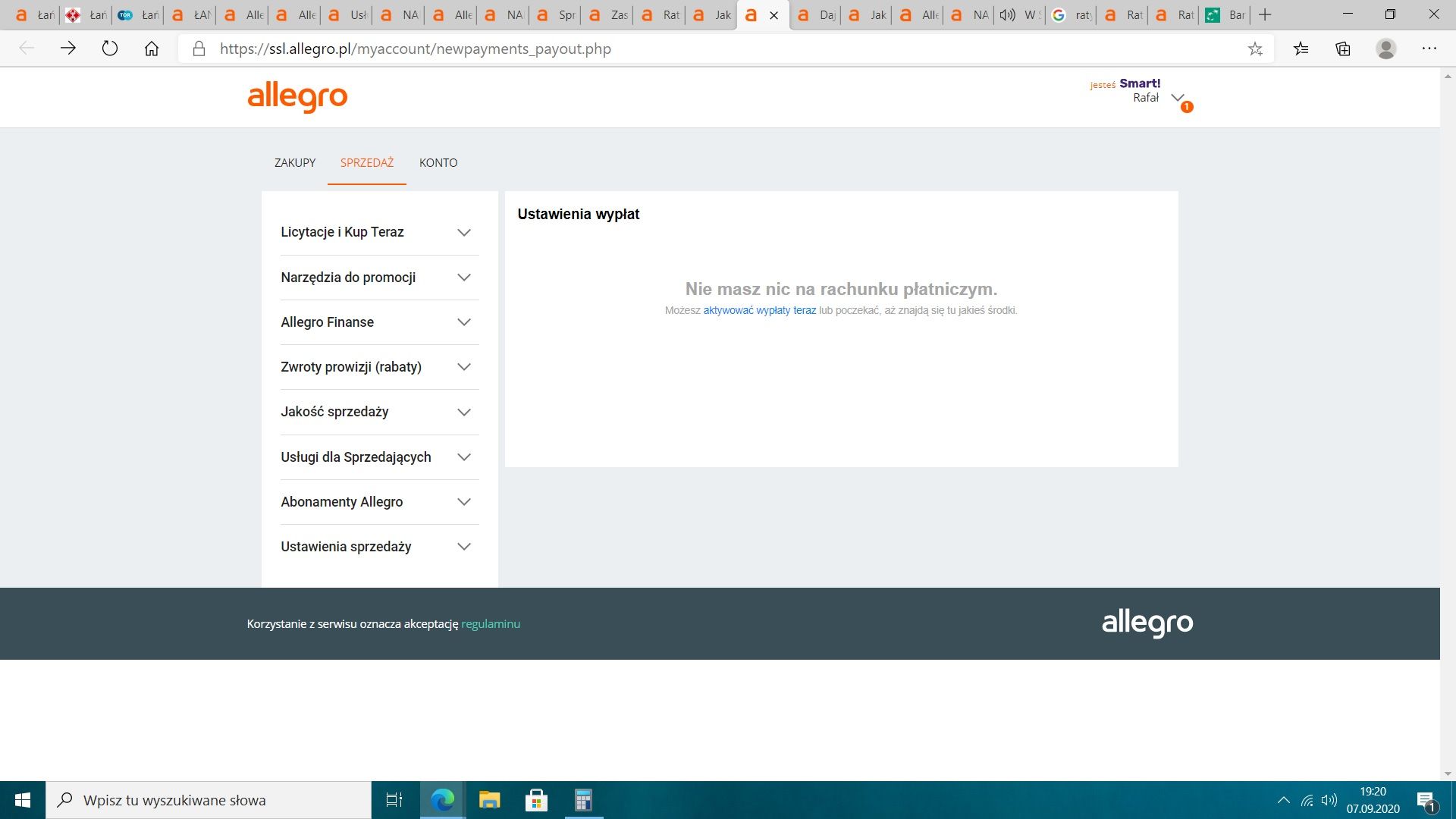Viewport: 1456px width, 819px height.
Task: Click the notification badge by Rafał
Action: coord(1187,107)
